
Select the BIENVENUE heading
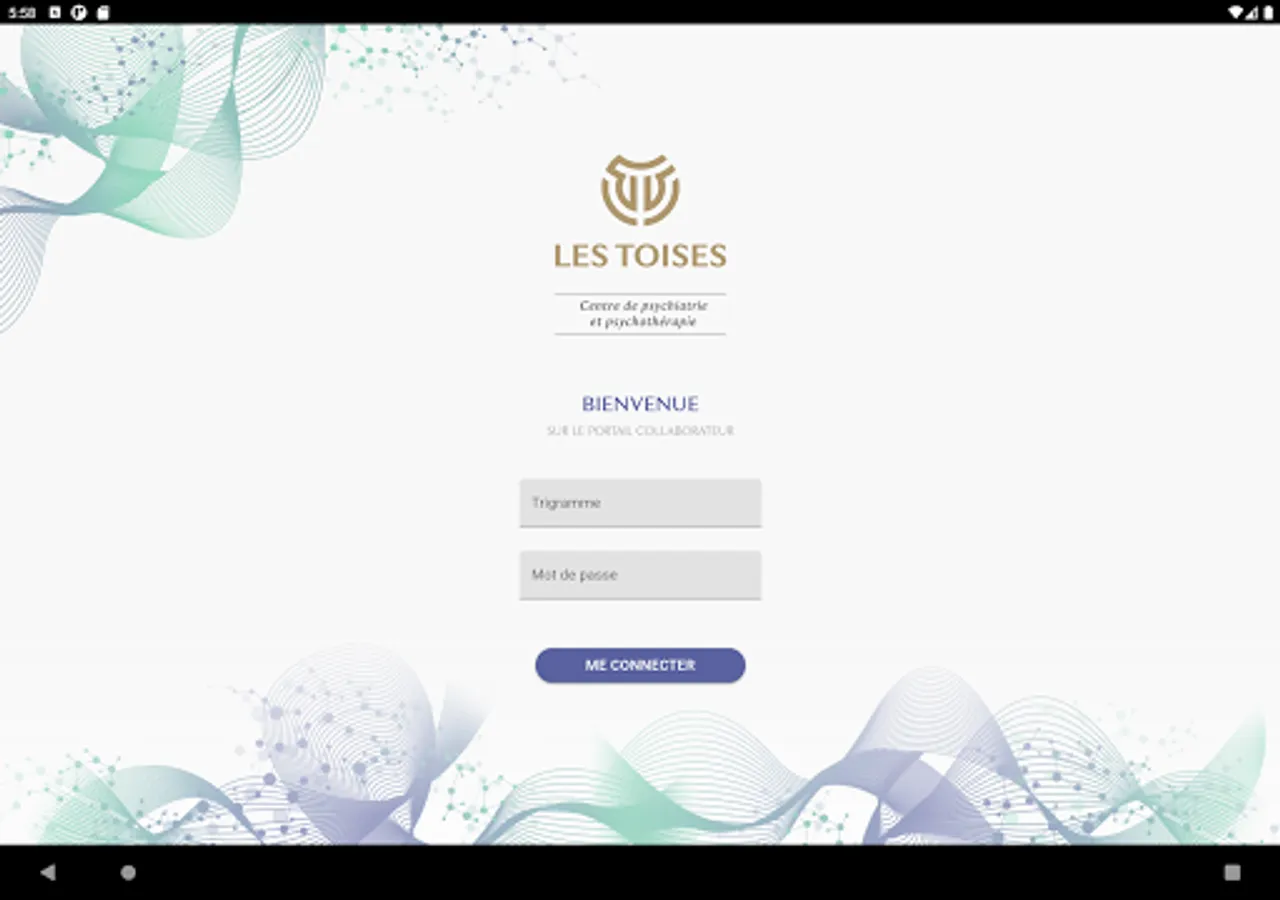tap(640, 404)
